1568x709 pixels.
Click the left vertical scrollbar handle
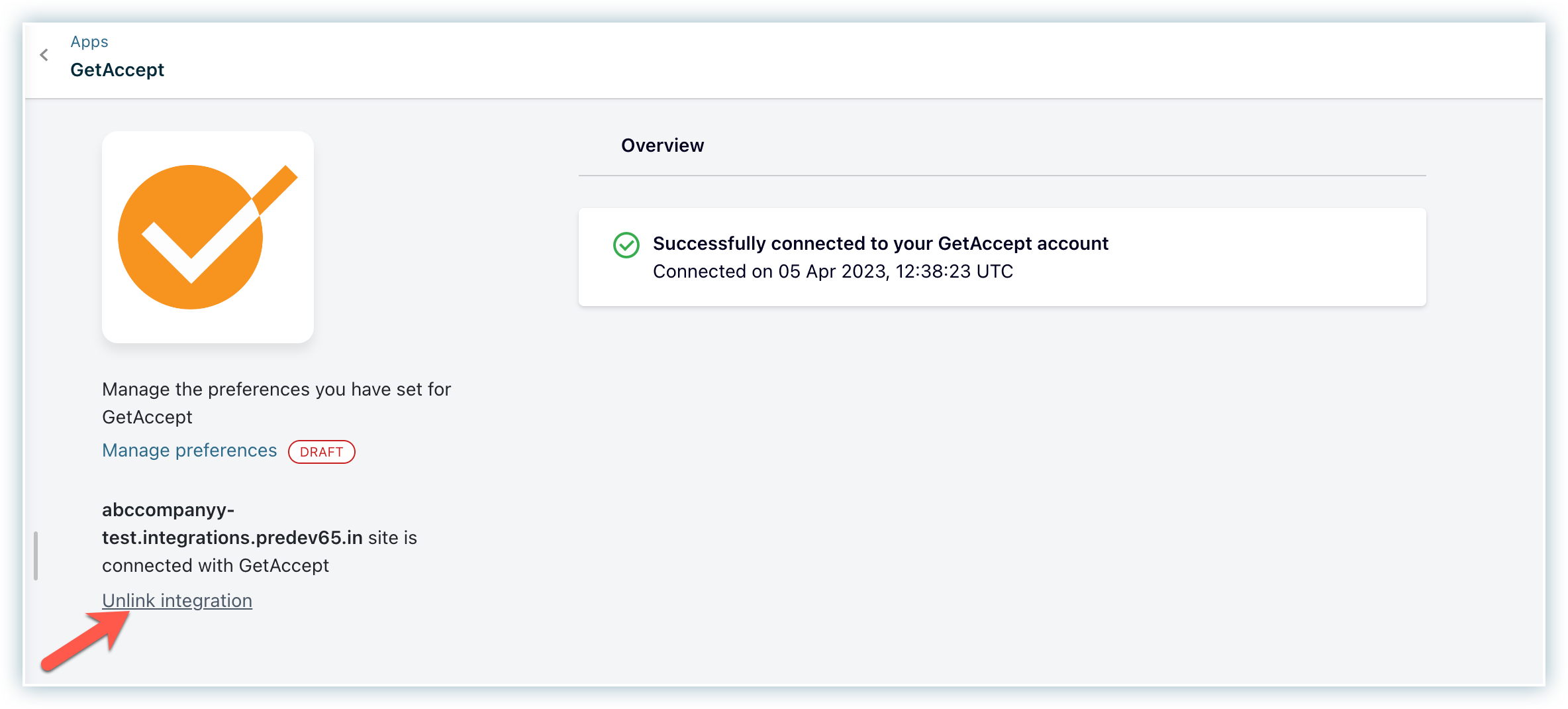[36, 555]
